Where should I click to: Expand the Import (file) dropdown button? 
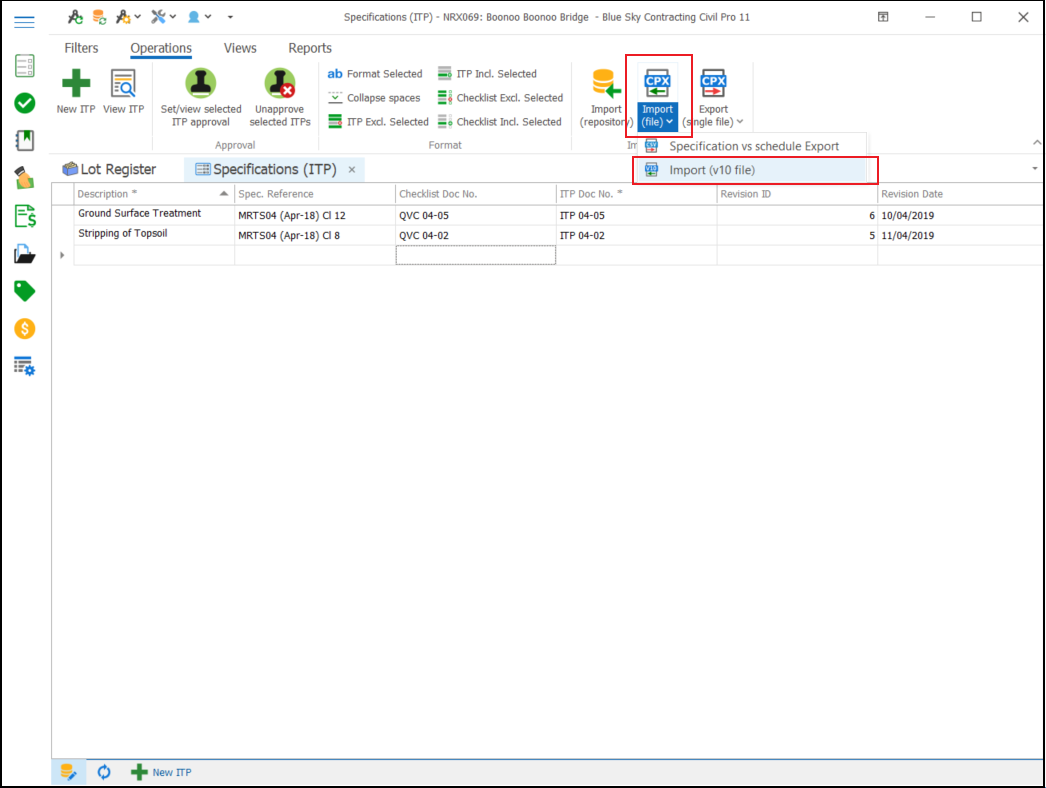pos(658,121)
